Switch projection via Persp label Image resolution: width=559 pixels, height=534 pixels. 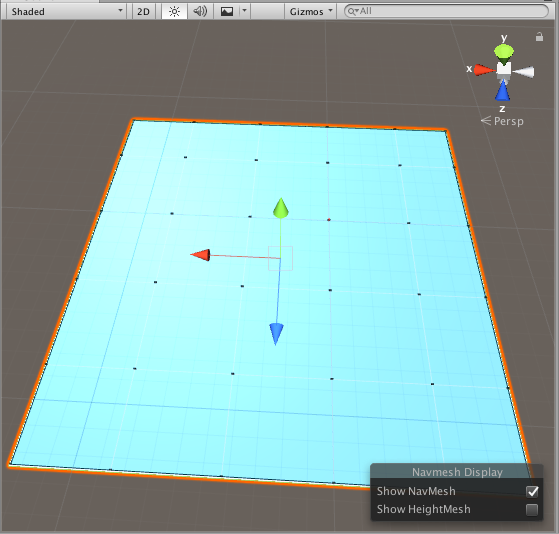coord(503,121)
